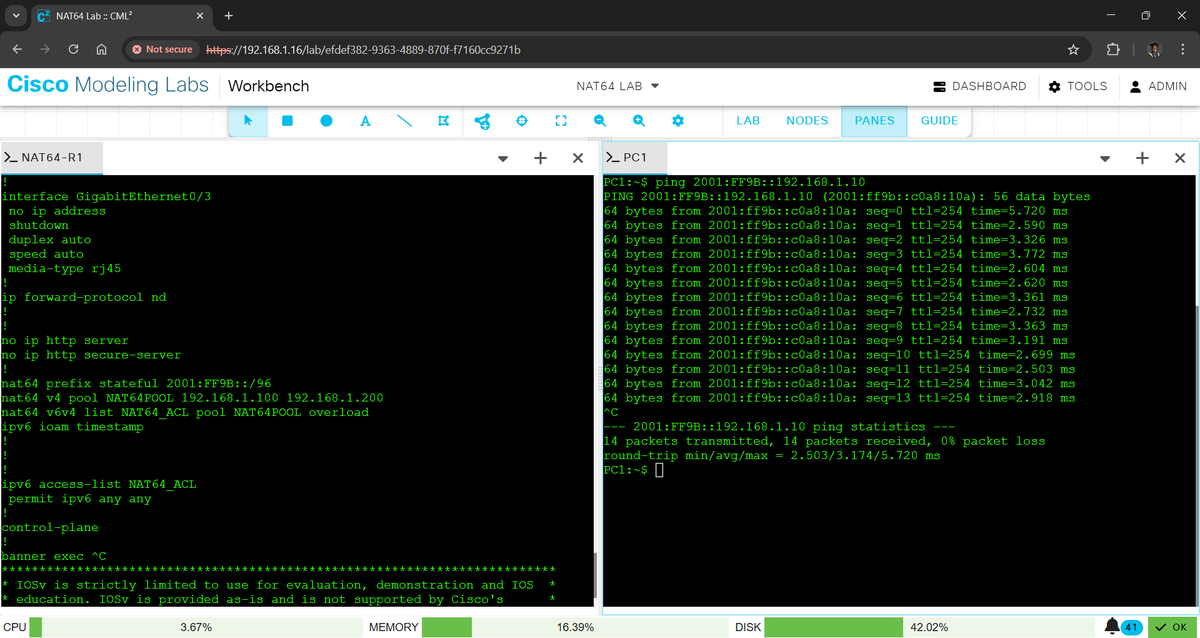This screenshot has width=1200, height=638.
Task: Add a tab in PC1 pane
Action: point(1142,158)
